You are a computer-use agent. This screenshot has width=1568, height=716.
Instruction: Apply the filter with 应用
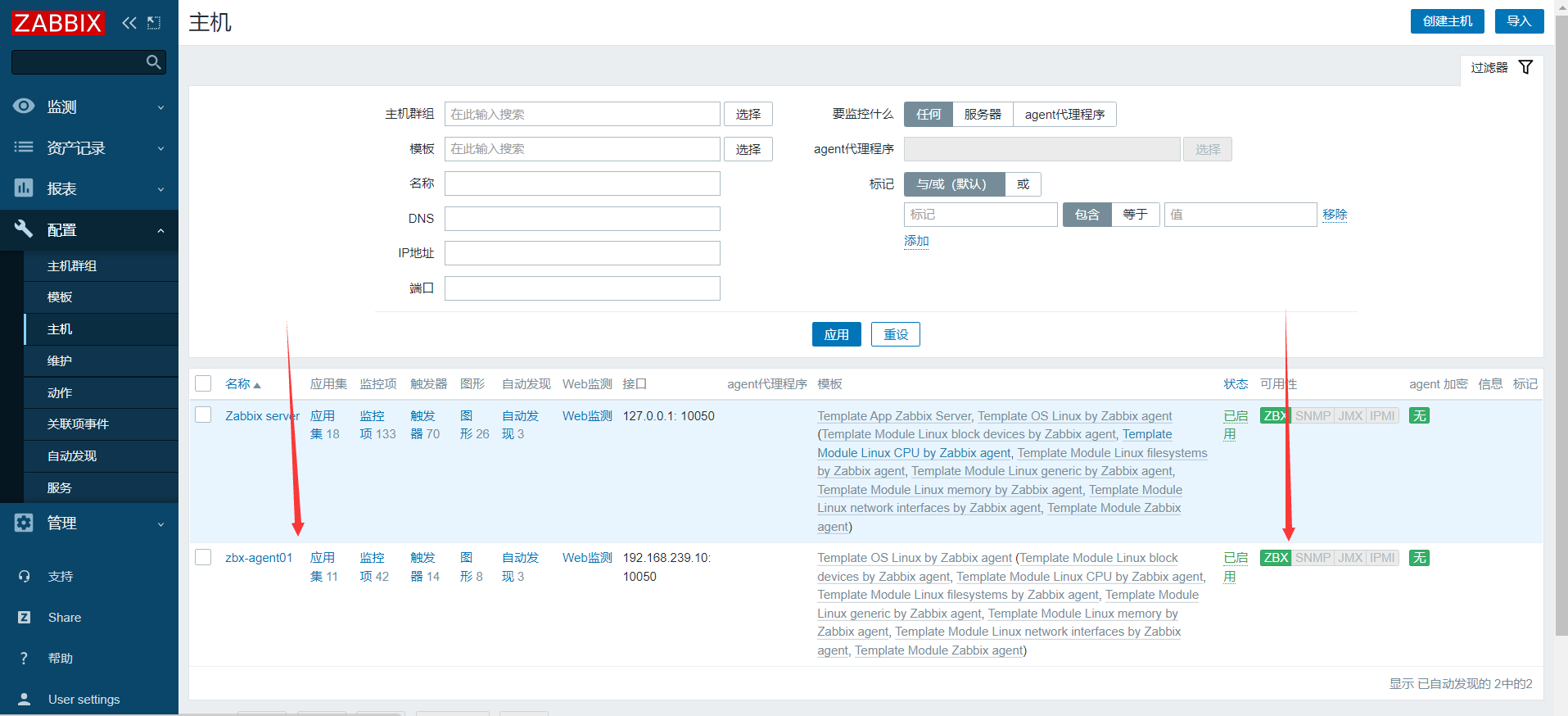(836, 334)
